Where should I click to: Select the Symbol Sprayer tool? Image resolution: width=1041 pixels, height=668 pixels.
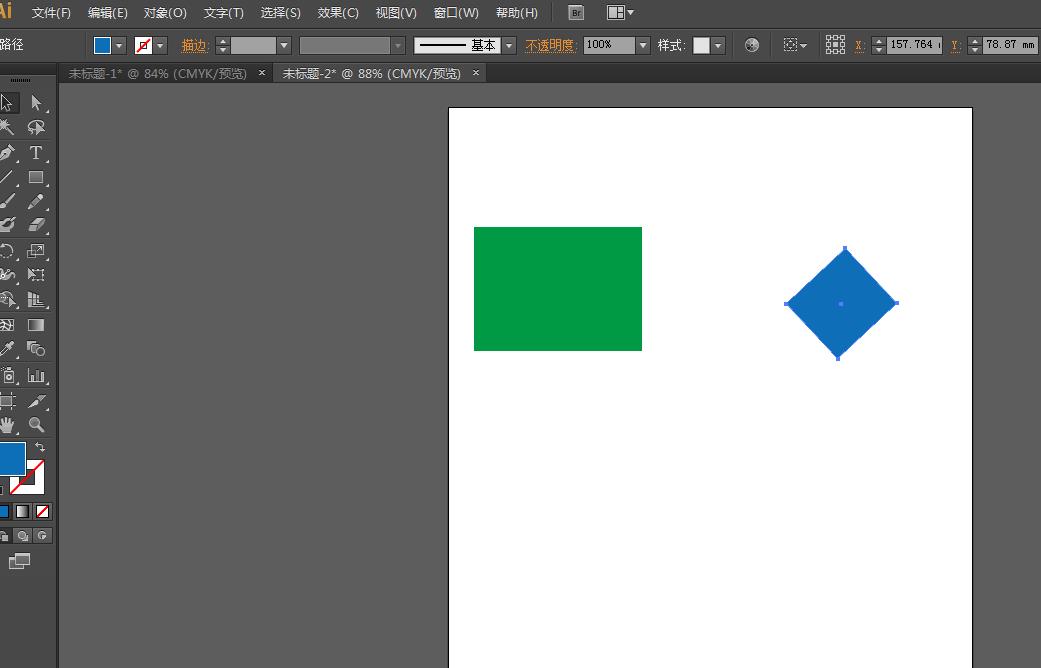(x=7, y=376)
